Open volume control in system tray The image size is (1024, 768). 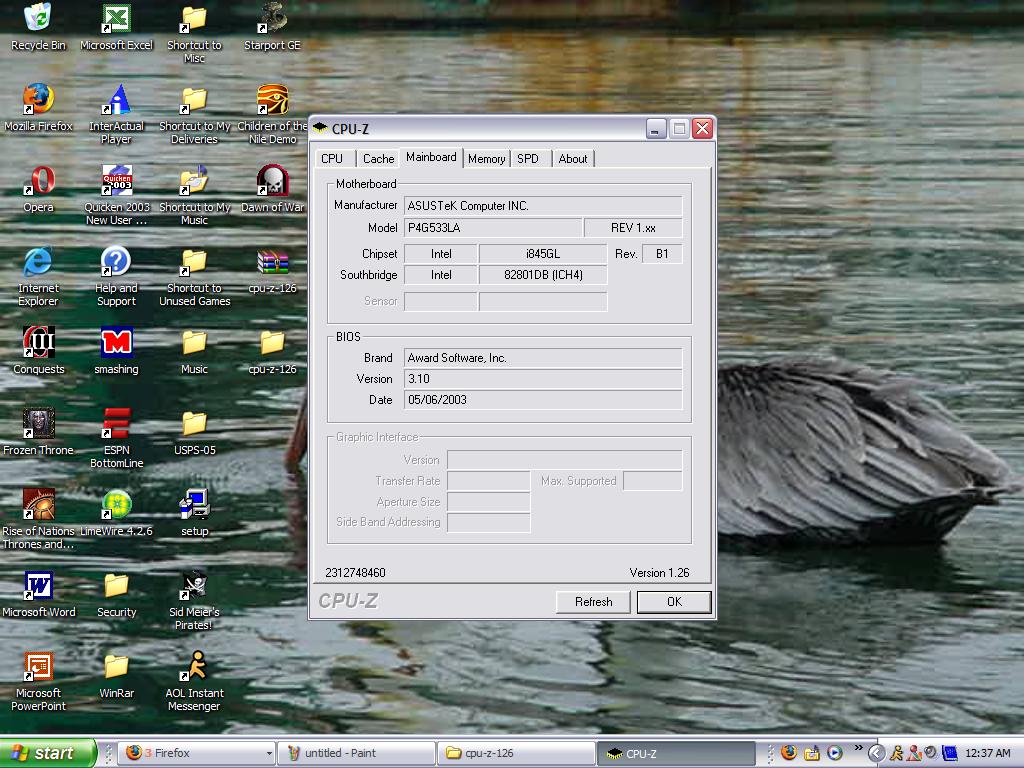(x=931, y=753)
